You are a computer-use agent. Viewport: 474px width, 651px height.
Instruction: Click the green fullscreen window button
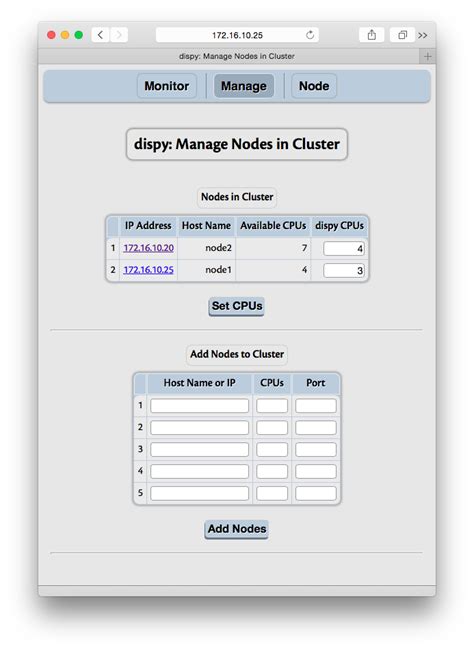point(78,35)
